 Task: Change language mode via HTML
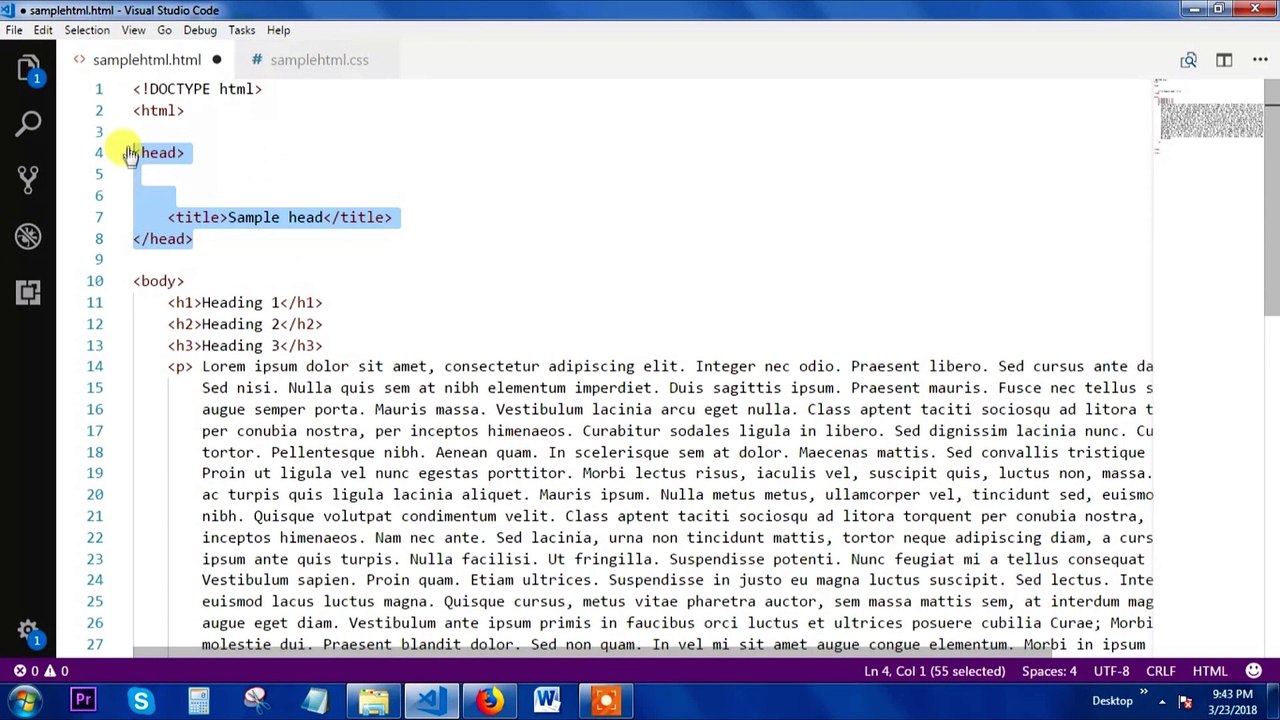tap(1209, 671)
